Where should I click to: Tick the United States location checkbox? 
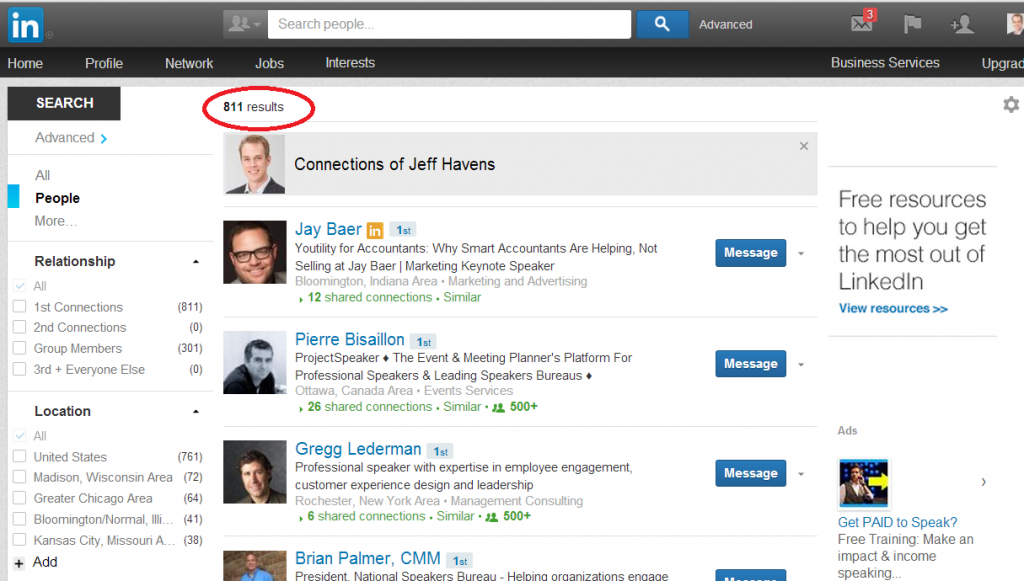click(20, 457)
